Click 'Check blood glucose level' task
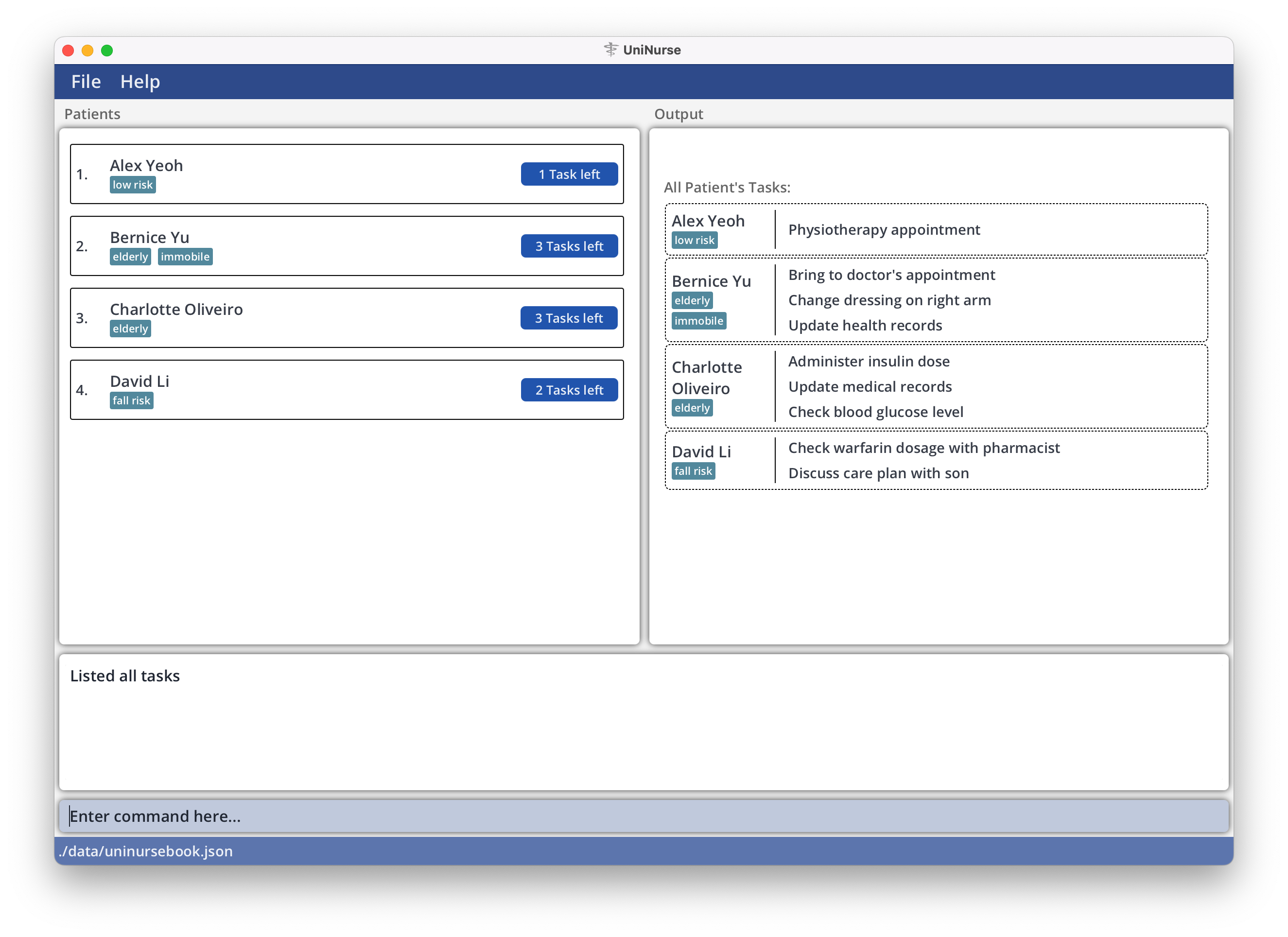Screen dimensions: 1288x937 point(876,412)
